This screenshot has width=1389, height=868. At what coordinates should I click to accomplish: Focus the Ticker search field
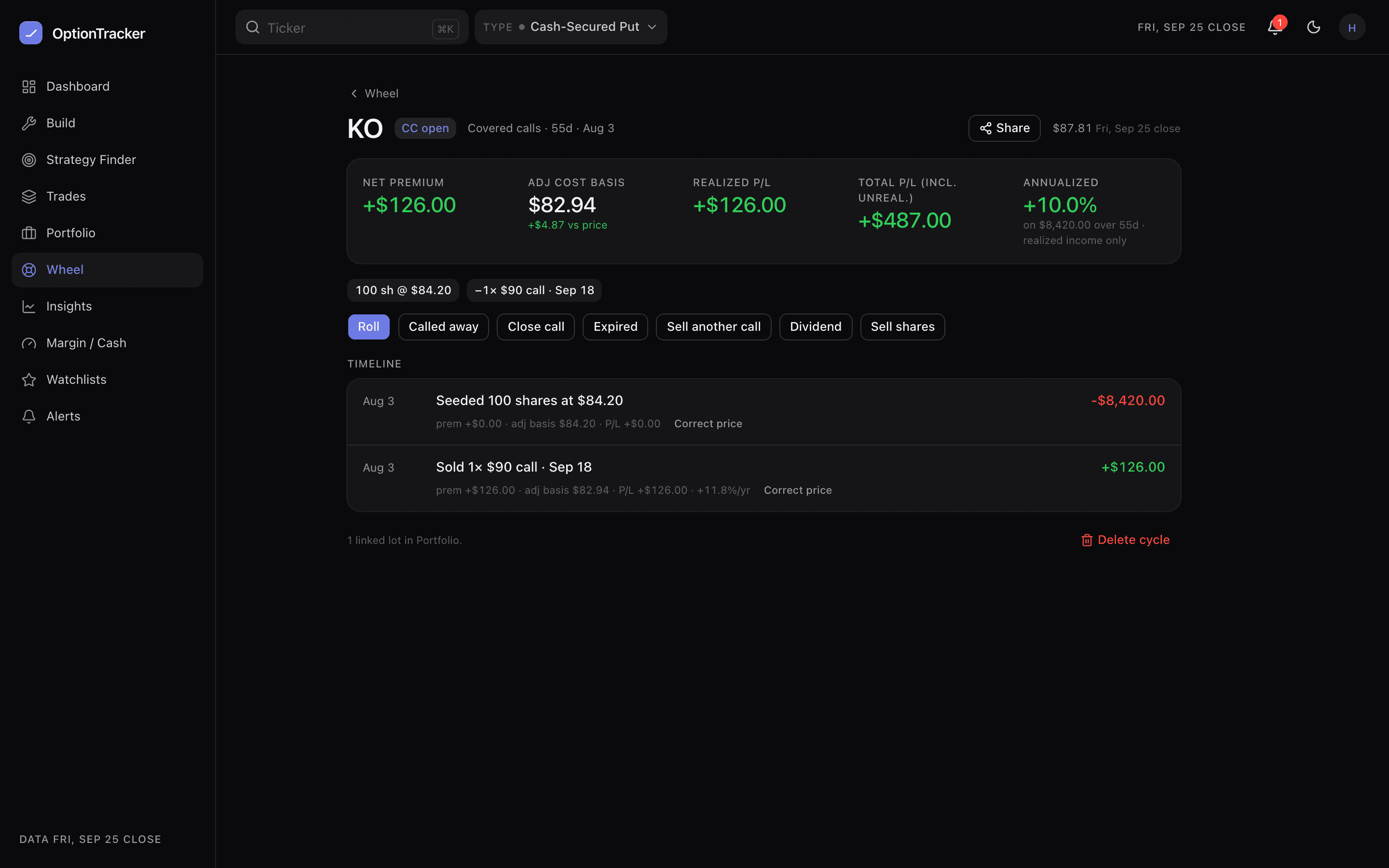(x=351, y=27)
